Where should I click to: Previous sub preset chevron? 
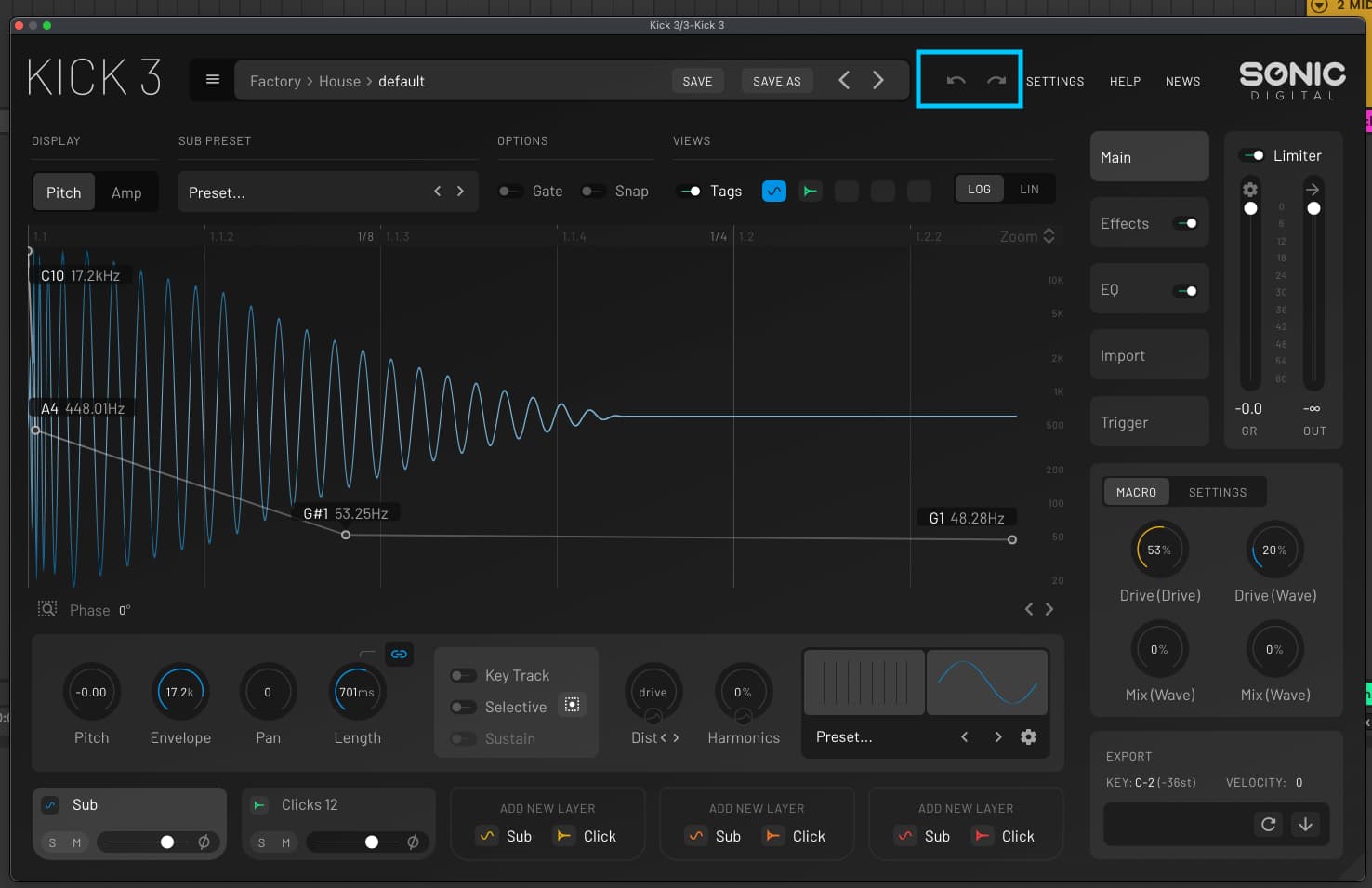pyautogui.click(x=438, y=191)
